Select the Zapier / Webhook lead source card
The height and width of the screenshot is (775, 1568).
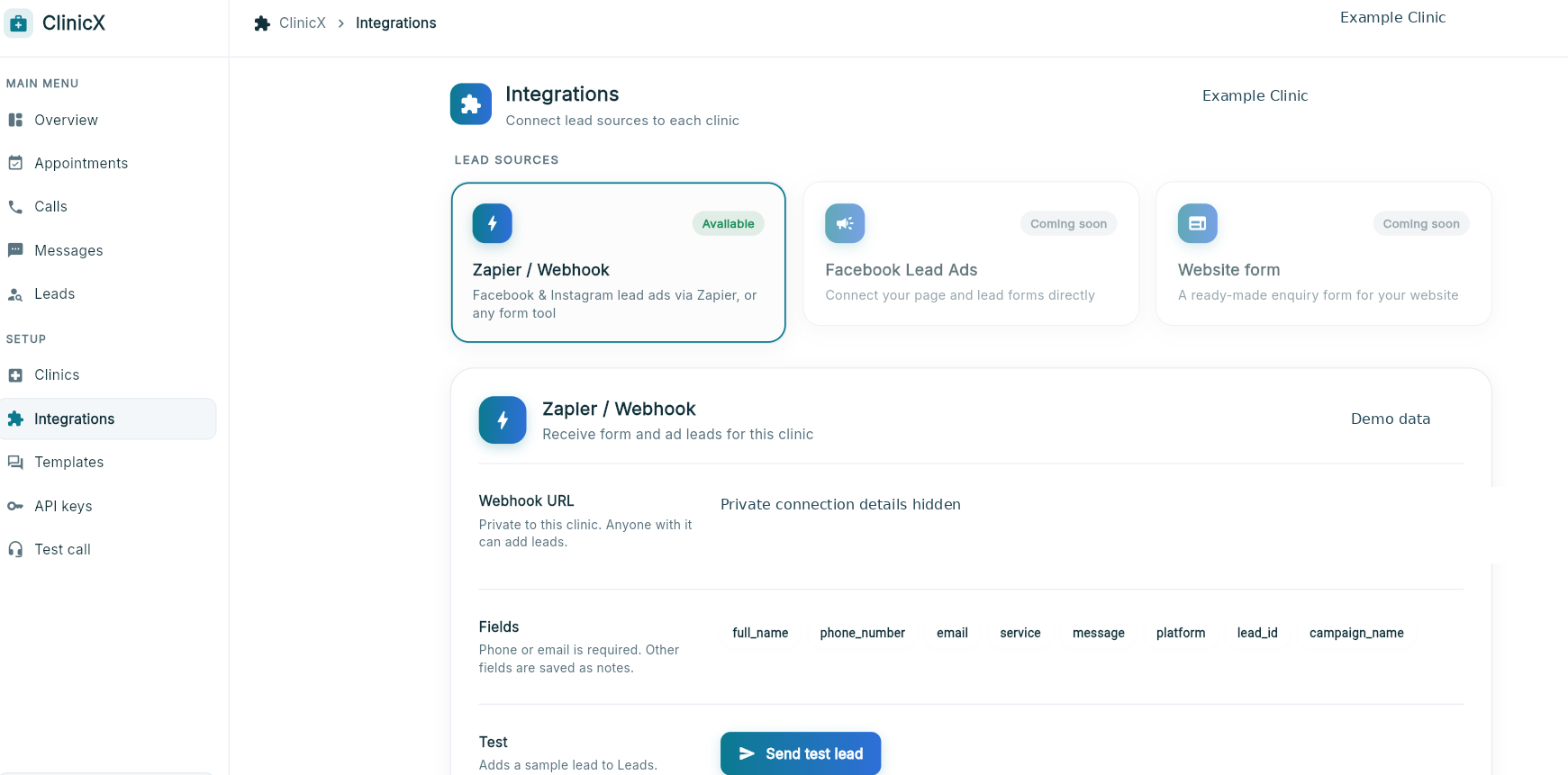[618, 262]
